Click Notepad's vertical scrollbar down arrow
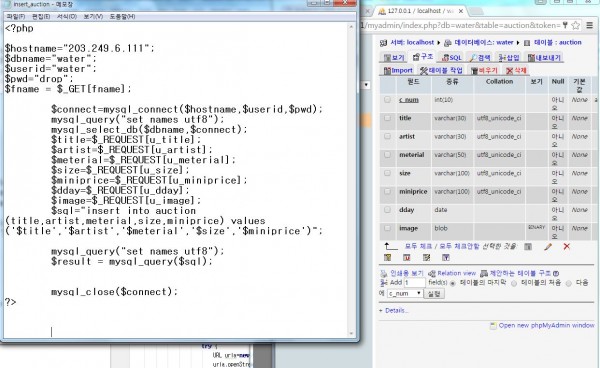The image size is (600, 368). (x=351, y=334)
